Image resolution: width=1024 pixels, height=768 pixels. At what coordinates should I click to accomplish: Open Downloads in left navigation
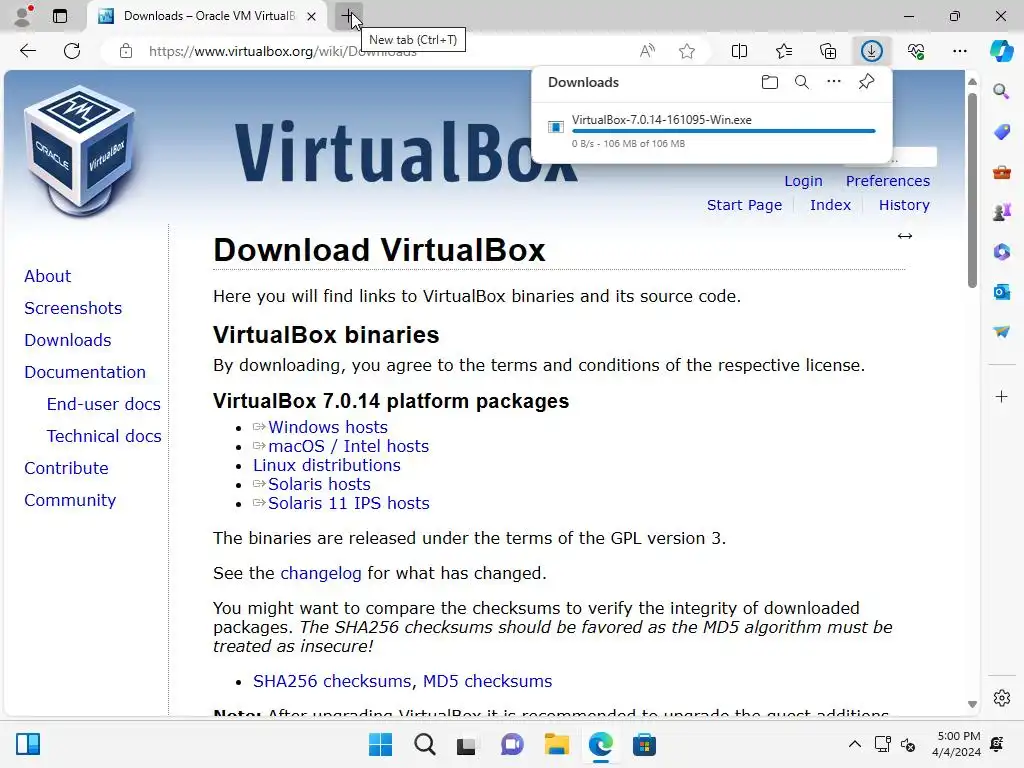(x=68, y=340)
